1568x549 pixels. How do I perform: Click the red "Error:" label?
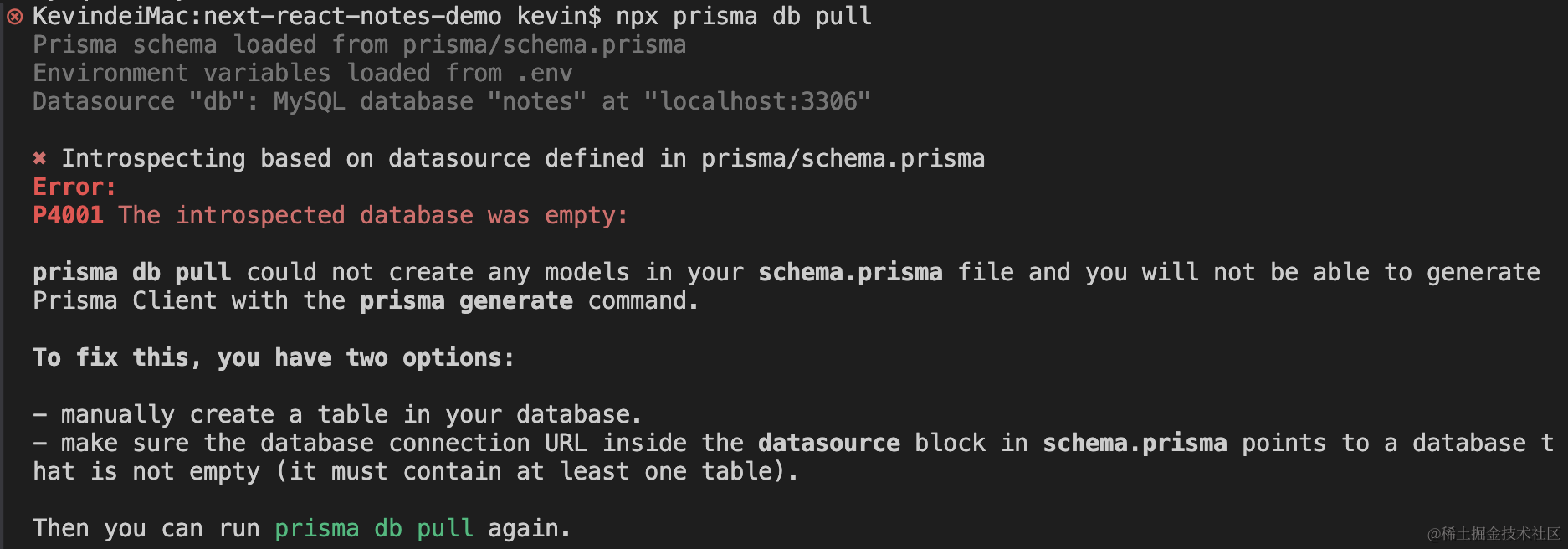click(74, 187)
